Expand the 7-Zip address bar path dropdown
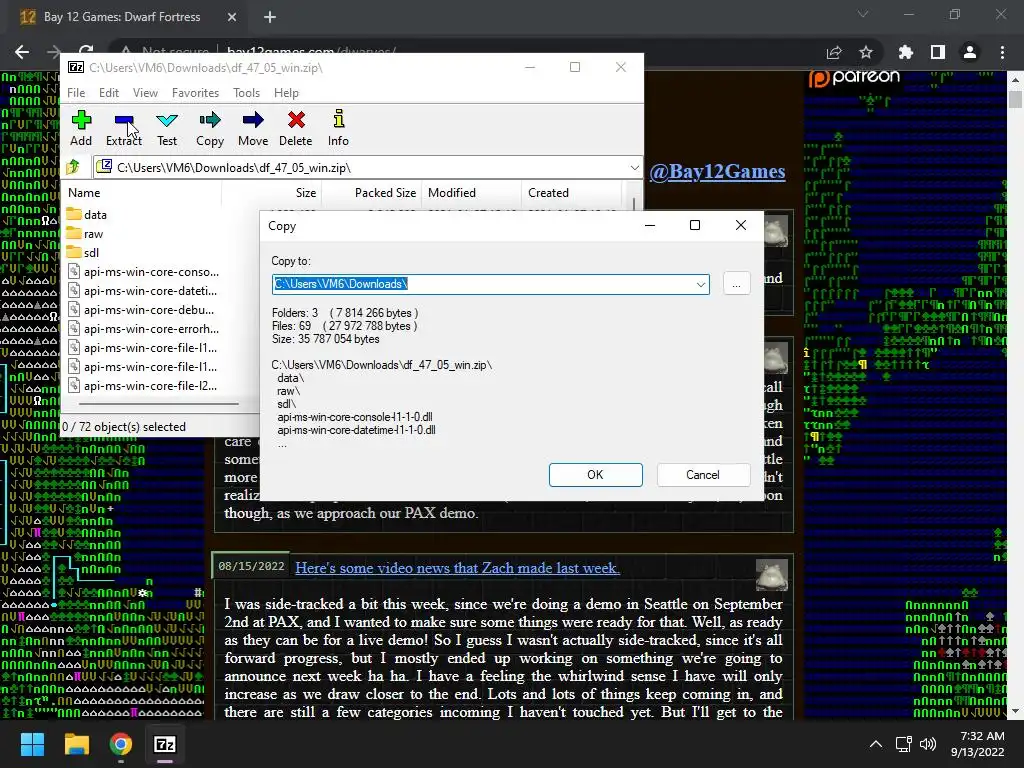 click(634, 168)
